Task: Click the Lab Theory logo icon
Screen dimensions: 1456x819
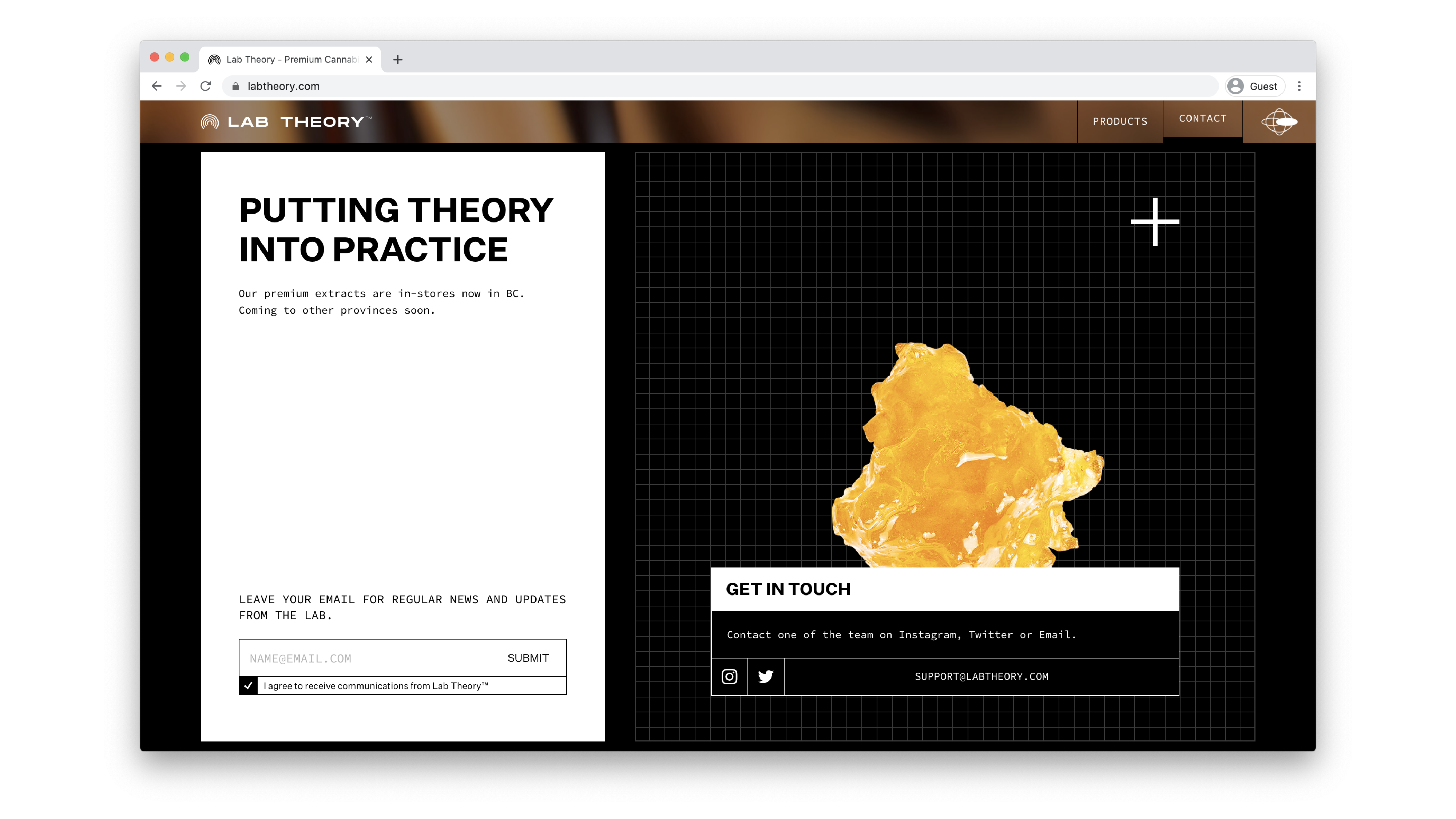Action: [210, 122]
